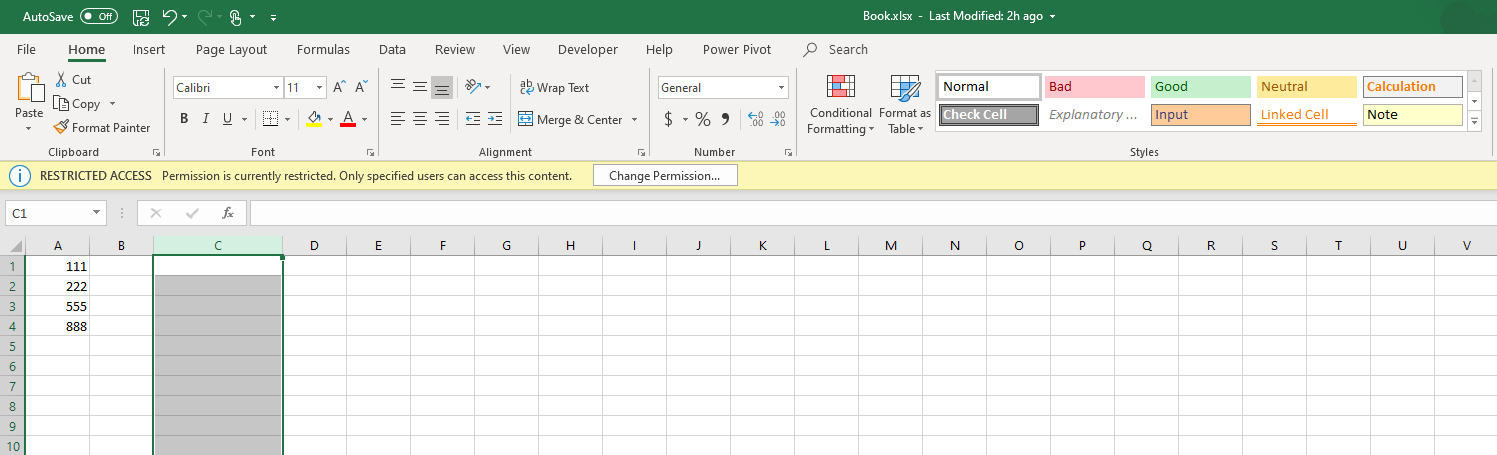Open the Power Pivot tab
Viewport: 1497px width, 455px height.
[x=736, y=49]
